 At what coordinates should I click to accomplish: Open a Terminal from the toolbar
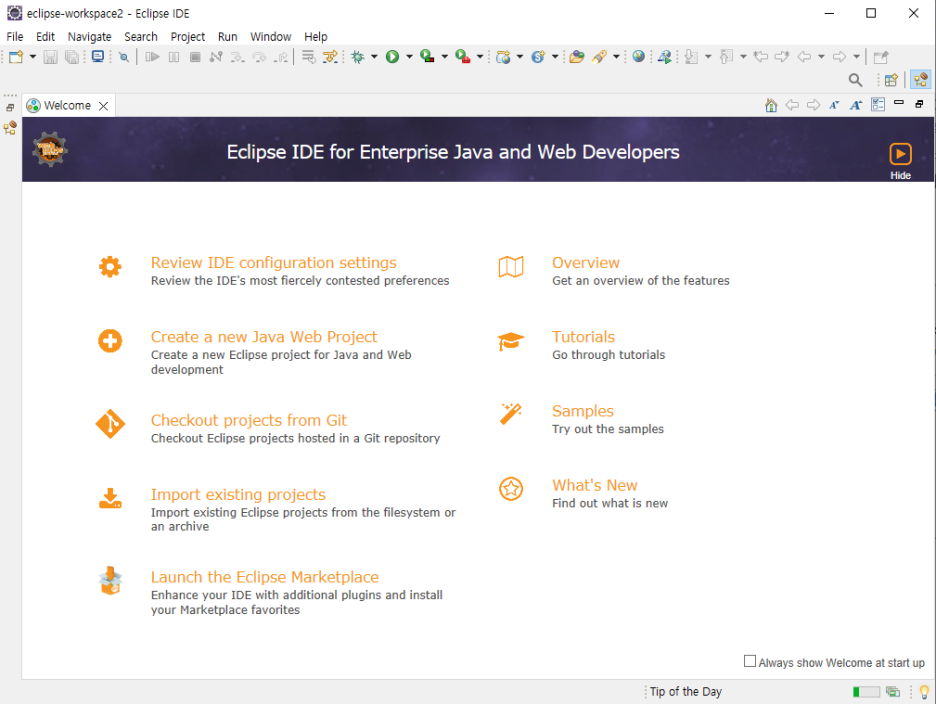pos(98,57)
